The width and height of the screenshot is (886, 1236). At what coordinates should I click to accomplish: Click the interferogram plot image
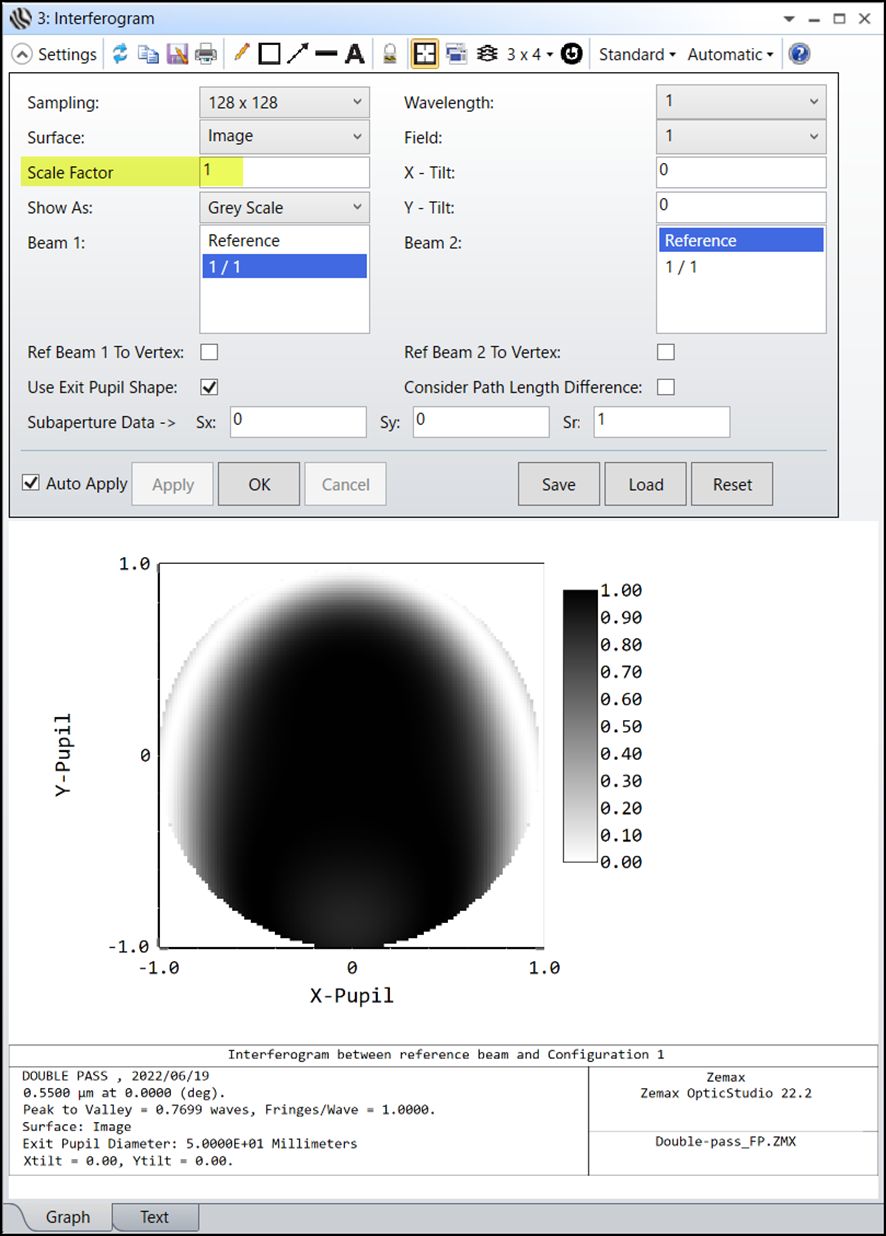pyautogui.click(x=350, y=755)
